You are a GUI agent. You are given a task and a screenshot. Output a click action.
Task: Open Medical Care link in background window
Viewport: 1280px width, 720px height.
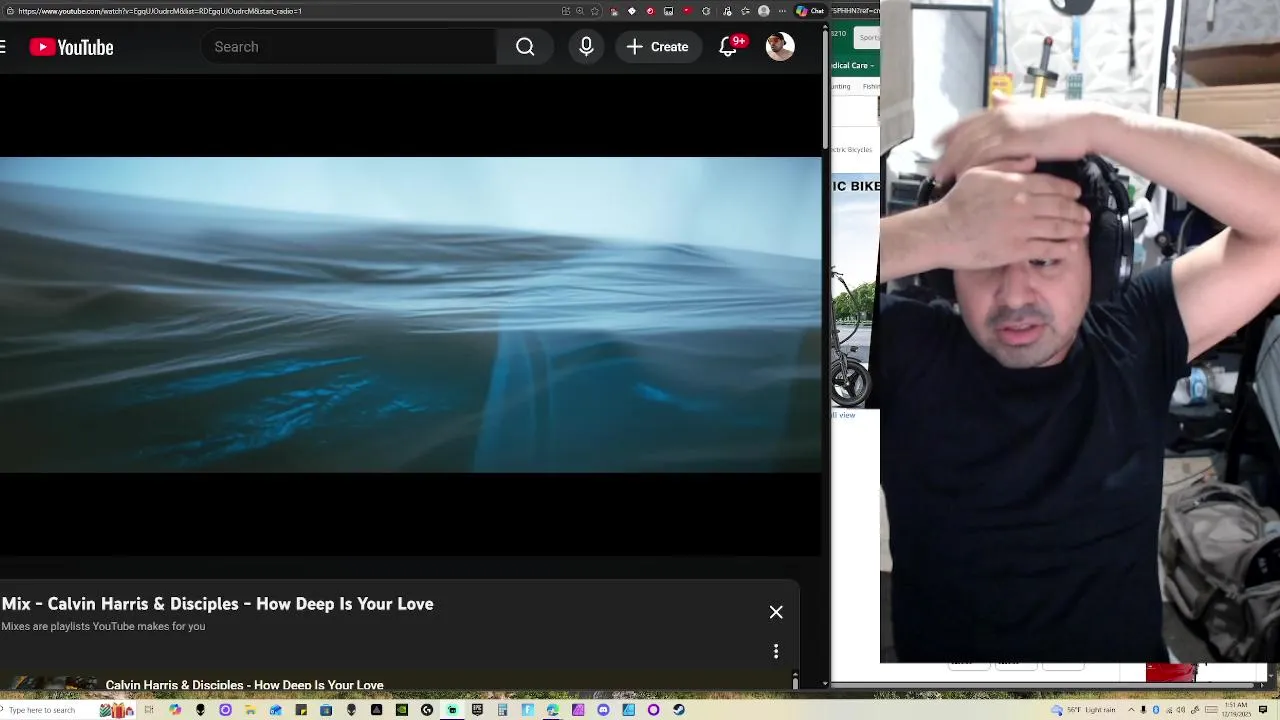853,65
